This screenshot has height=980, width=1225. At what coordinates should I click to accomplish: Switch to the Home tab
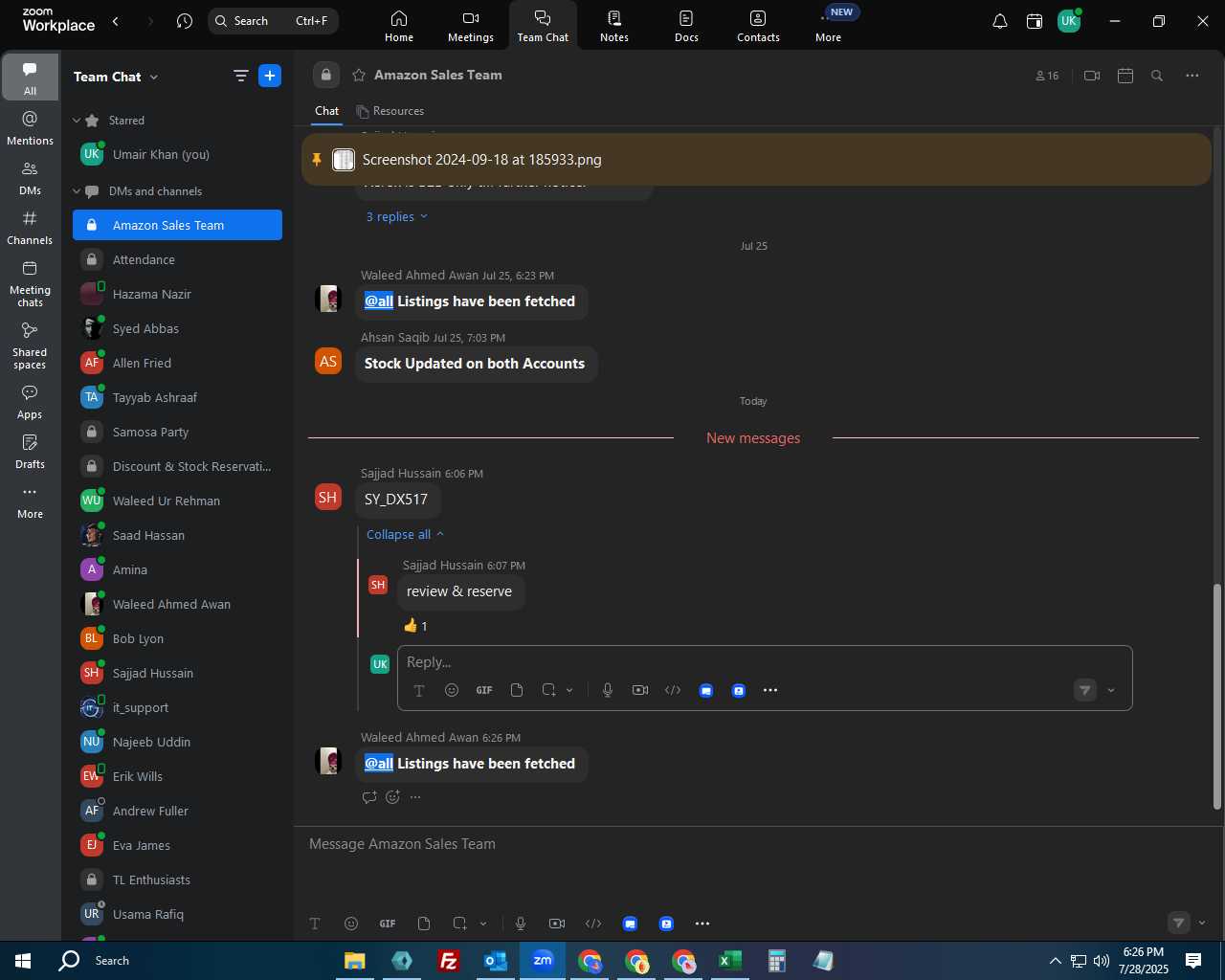[x=399, y=26]
